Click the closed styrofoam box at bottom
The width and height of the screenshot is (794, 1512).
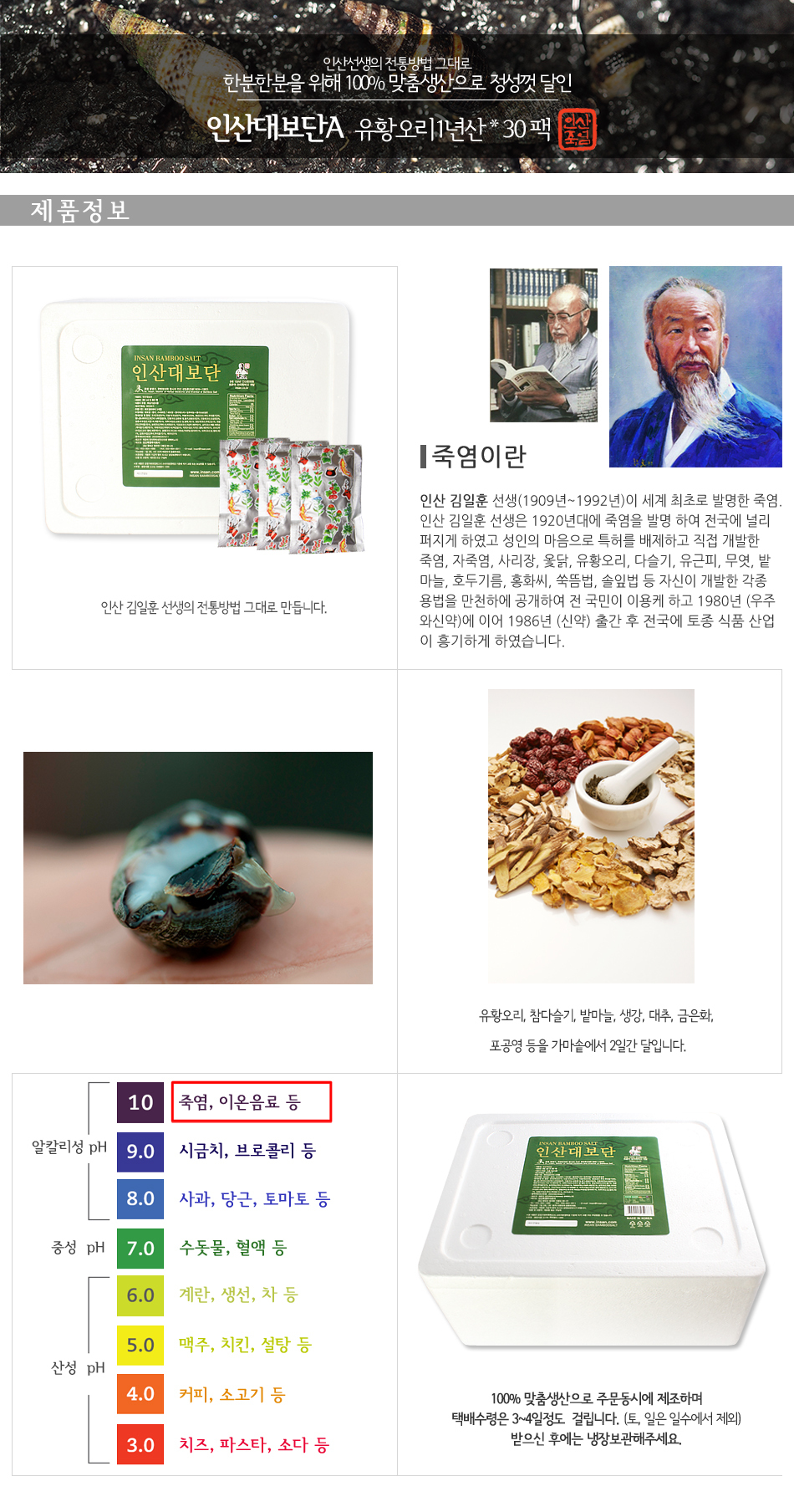(592, 1229)
